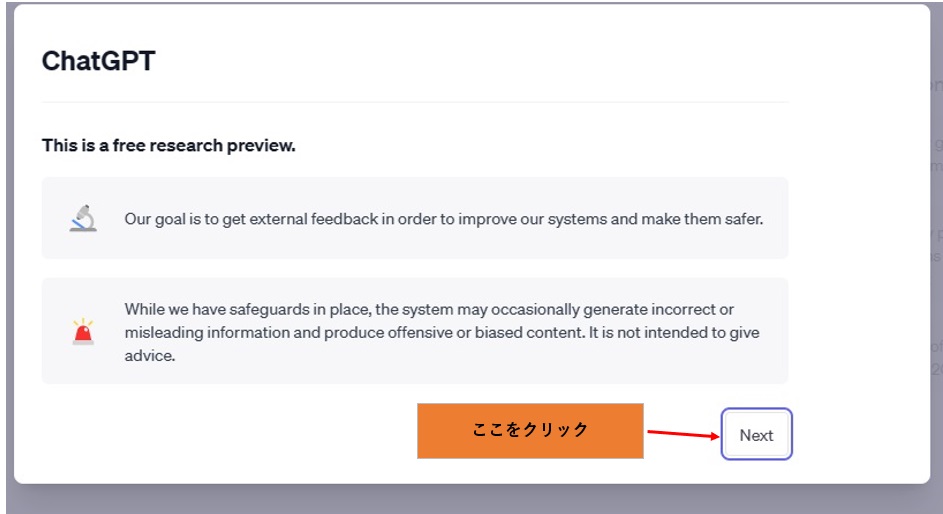Viewport: 943px width, 514px height.
Task: Click the word "advice." in the warning card
Action: click(x=150, y=355)
